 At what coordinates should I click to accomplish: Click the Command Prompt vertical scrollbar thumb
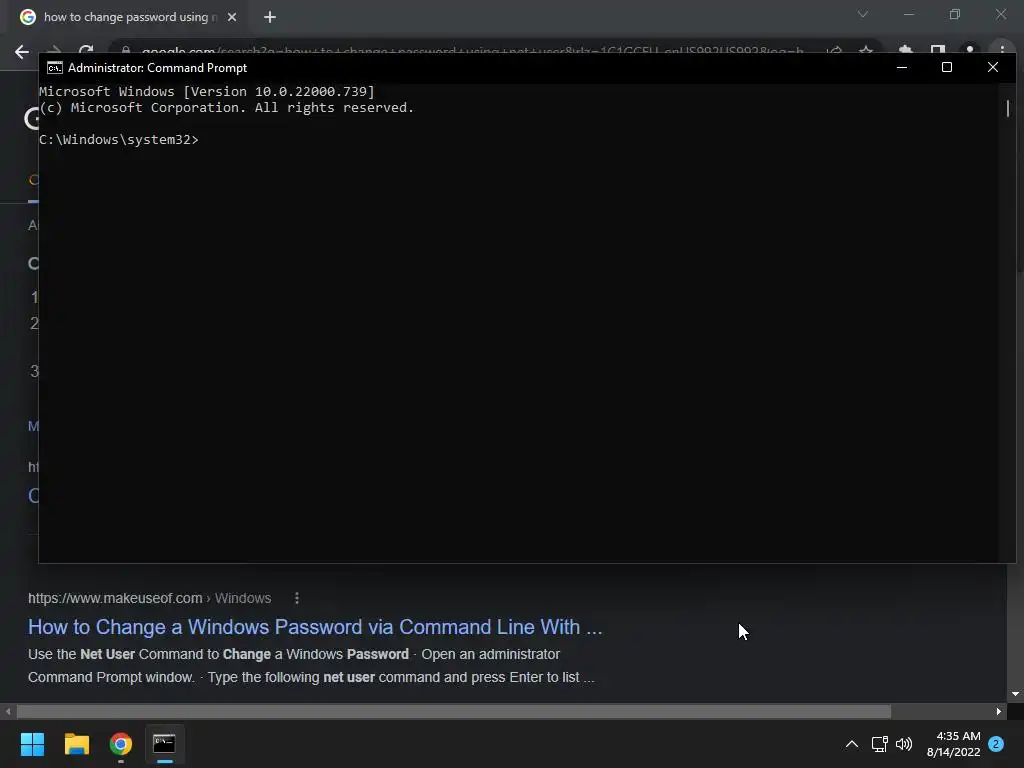tap(1008, 108)
